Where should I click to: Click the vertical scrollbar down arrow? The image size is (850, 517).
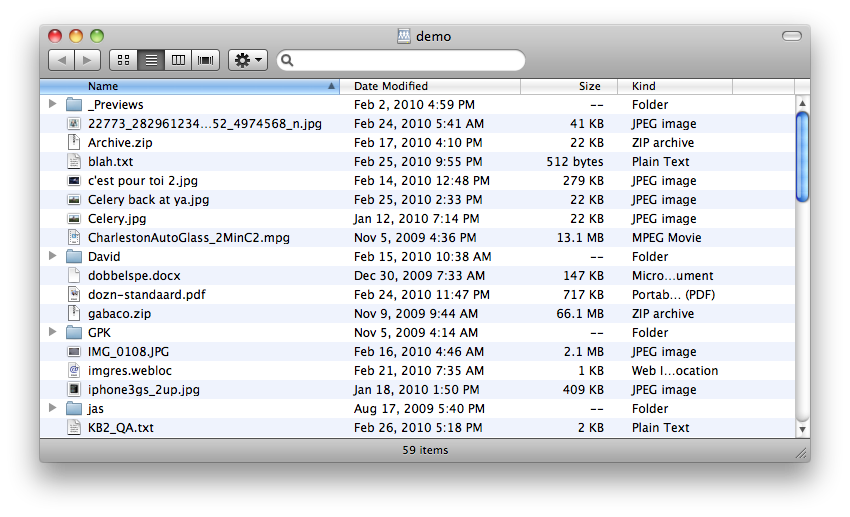[x=802, y=429]
